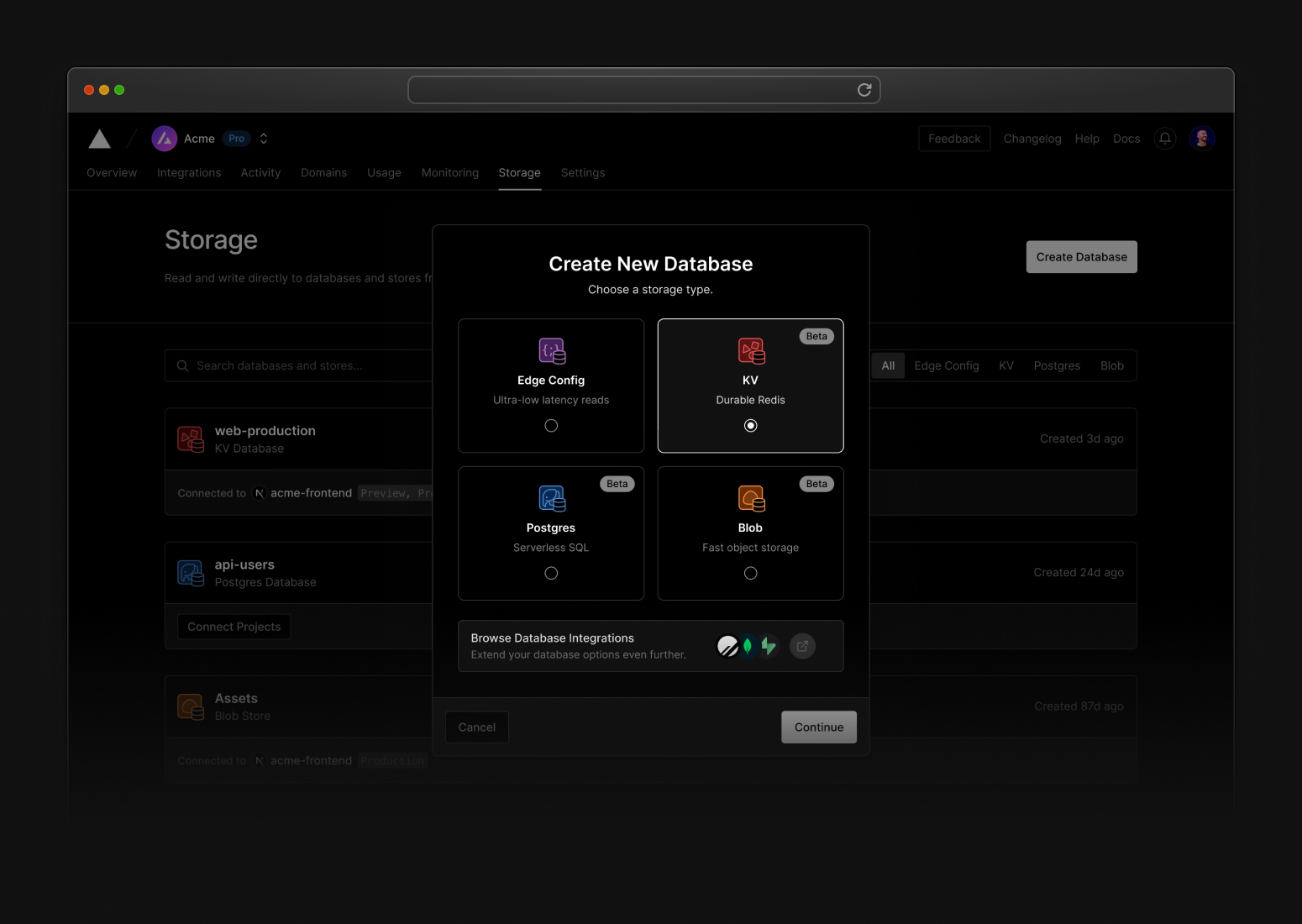Click the blue Postgres icon in dialog
This screenshot has height=924, width=1302.
[552, 499]
